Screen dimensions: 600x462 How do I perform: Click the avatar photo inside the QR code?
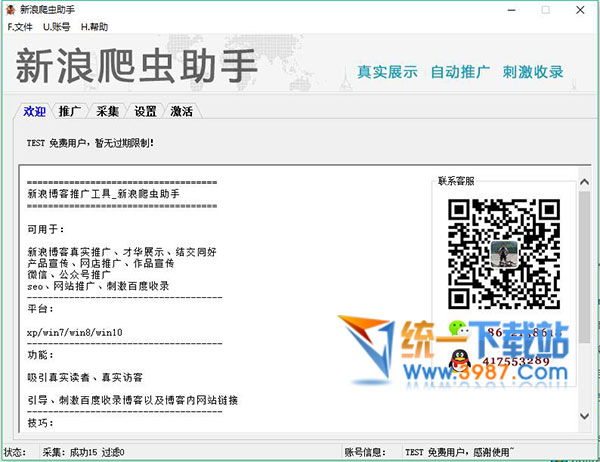click(504, 254)
